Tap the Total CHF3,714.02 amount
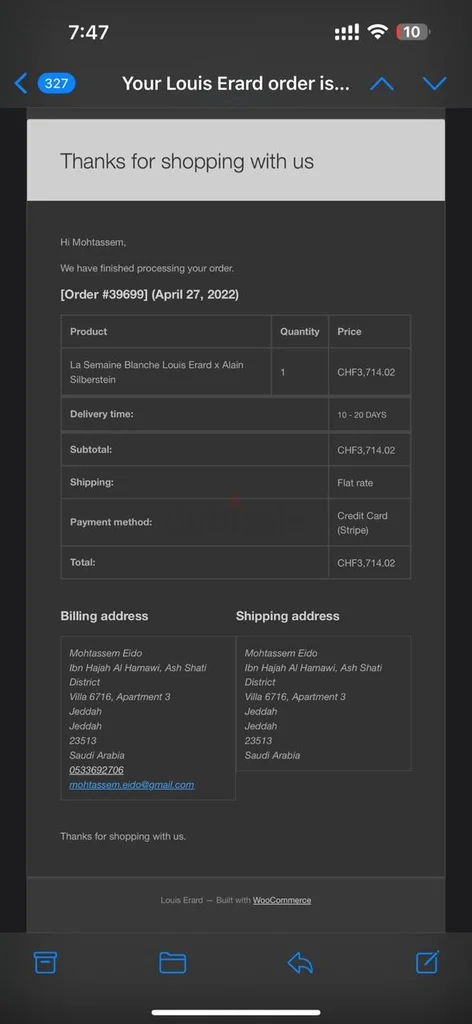 tap(366, 563)
